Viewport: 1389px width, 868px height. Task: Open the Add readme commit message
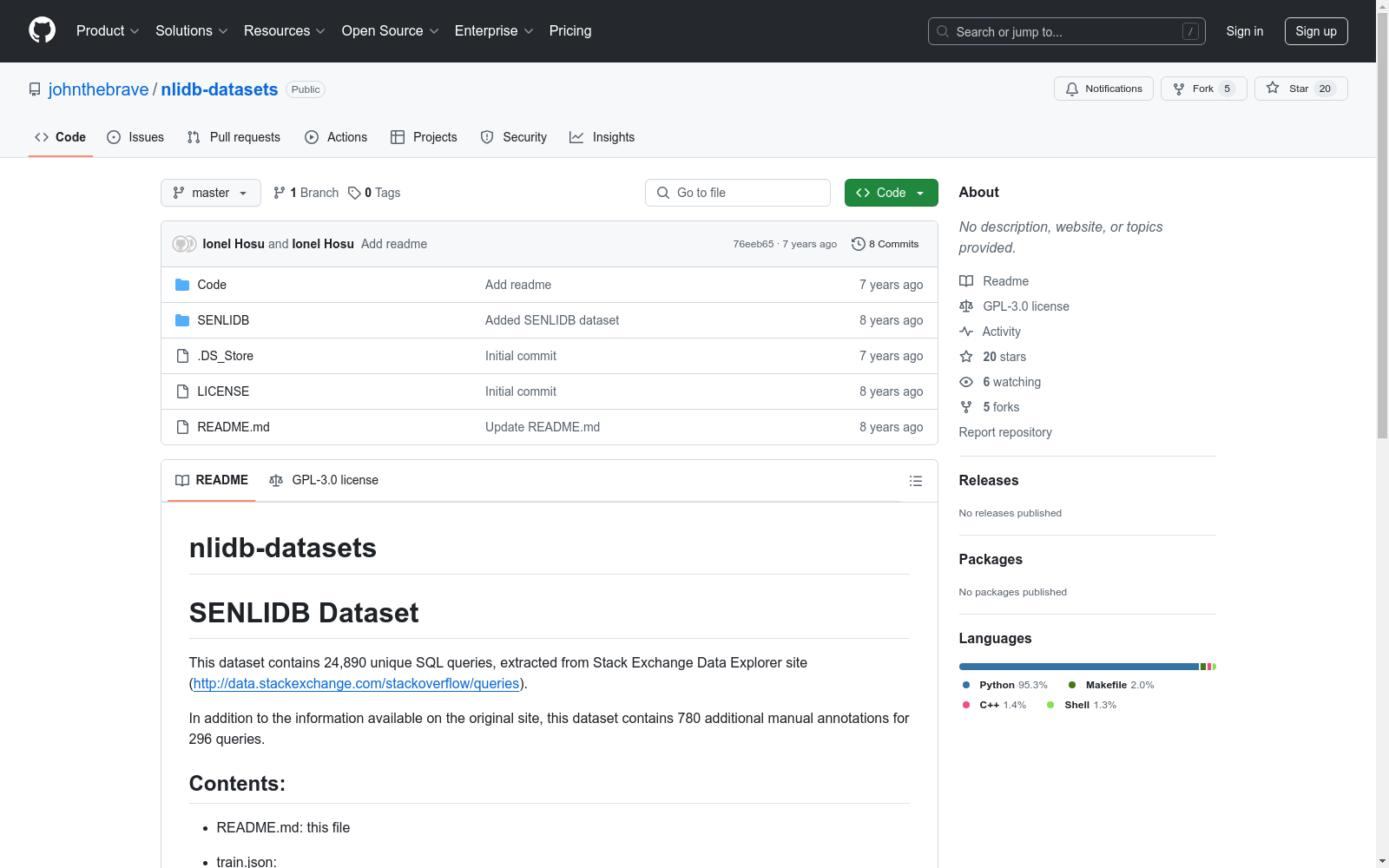394,244
